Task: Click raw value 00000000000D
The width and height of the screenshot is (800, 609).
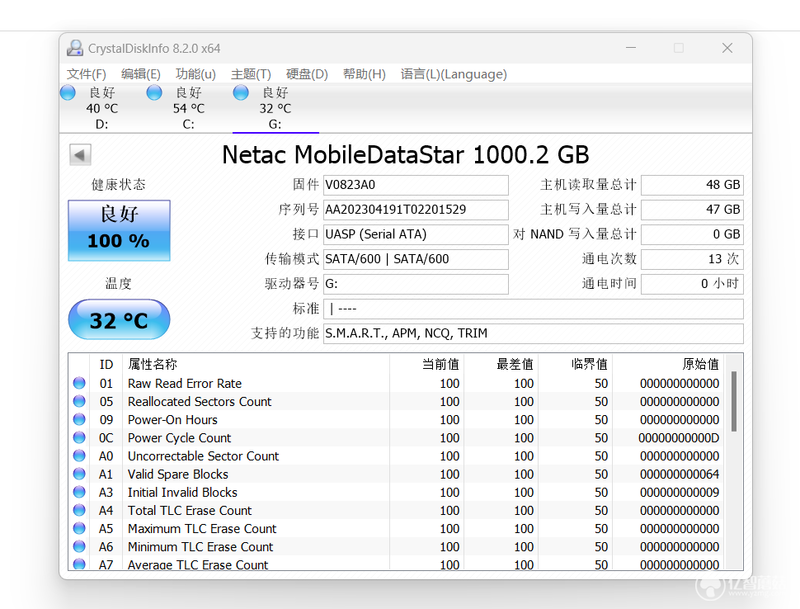Action: 679,438
